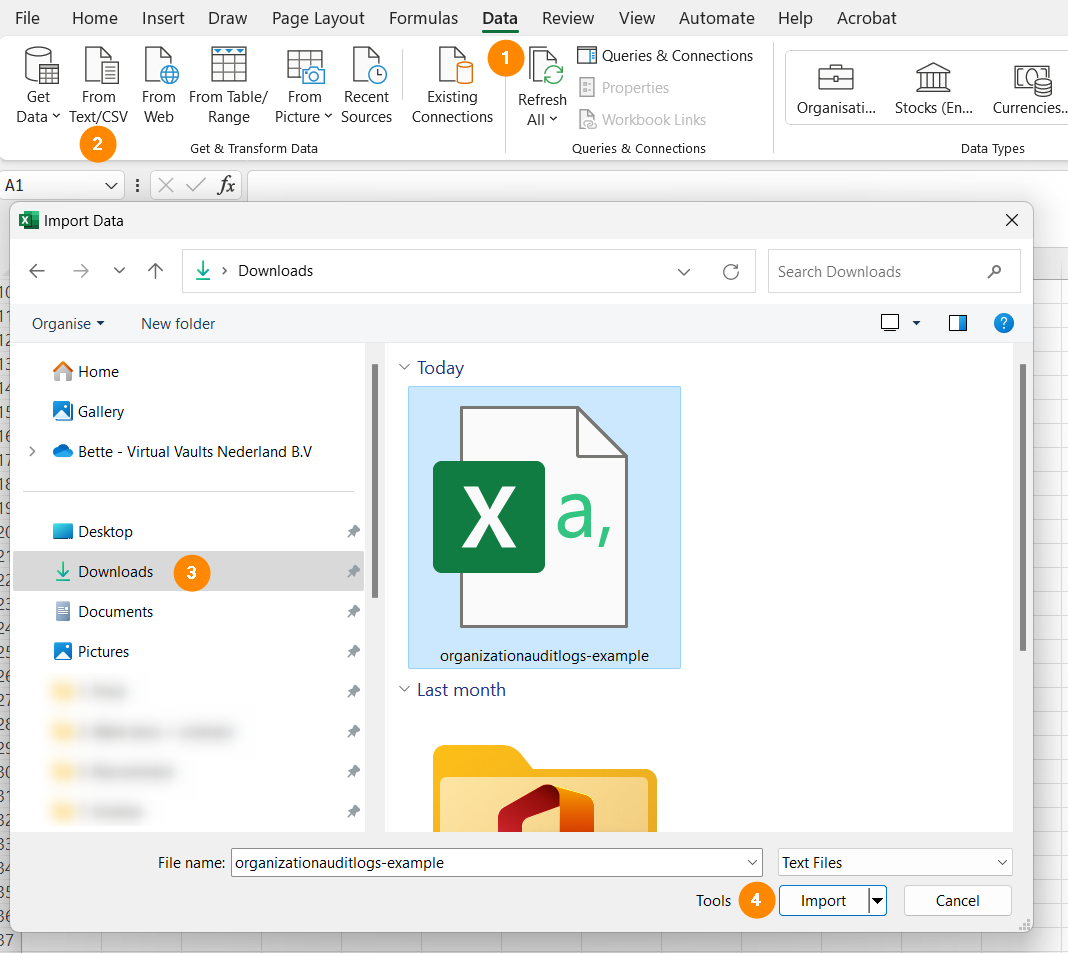Viewport: 1068px width, 953px height.
Task: Open the Text Files type dropdown
Action: (x=895, y=863)
